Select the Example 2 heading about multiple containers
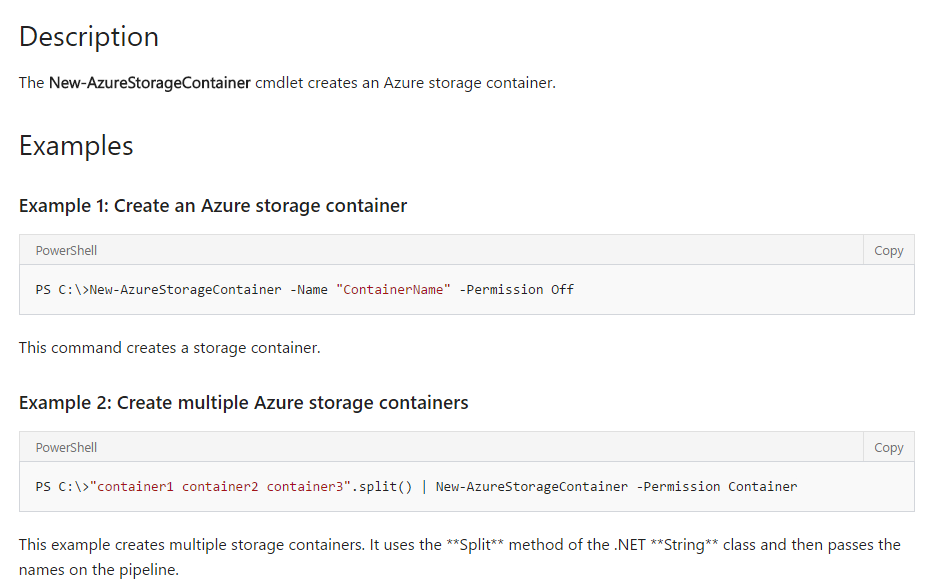 click(x=243, y=402)
